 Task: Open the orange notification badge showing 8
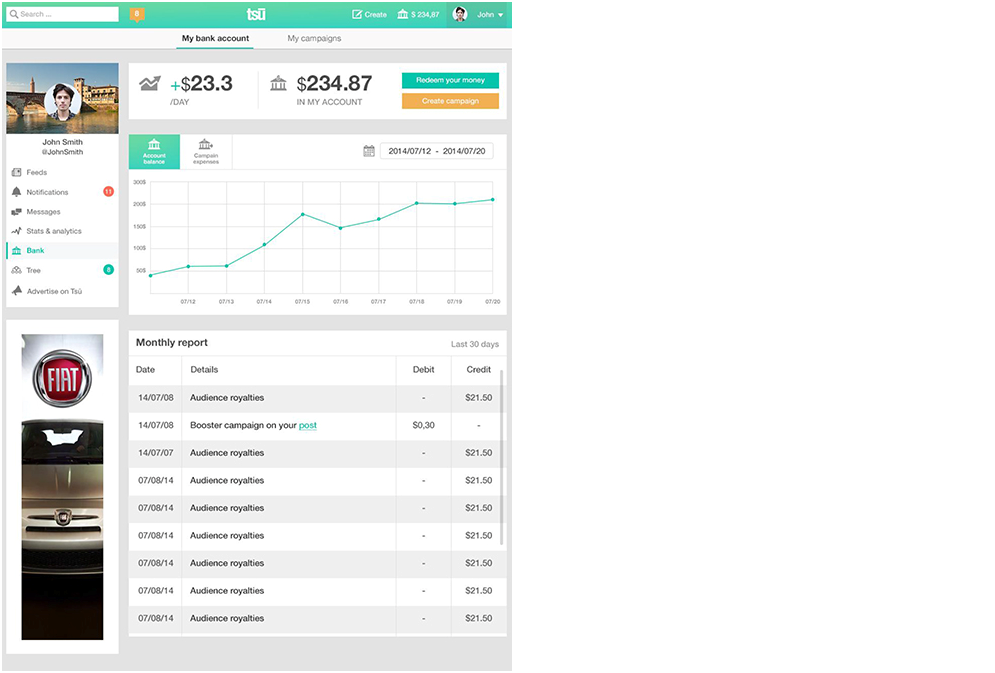pos(136,14)
